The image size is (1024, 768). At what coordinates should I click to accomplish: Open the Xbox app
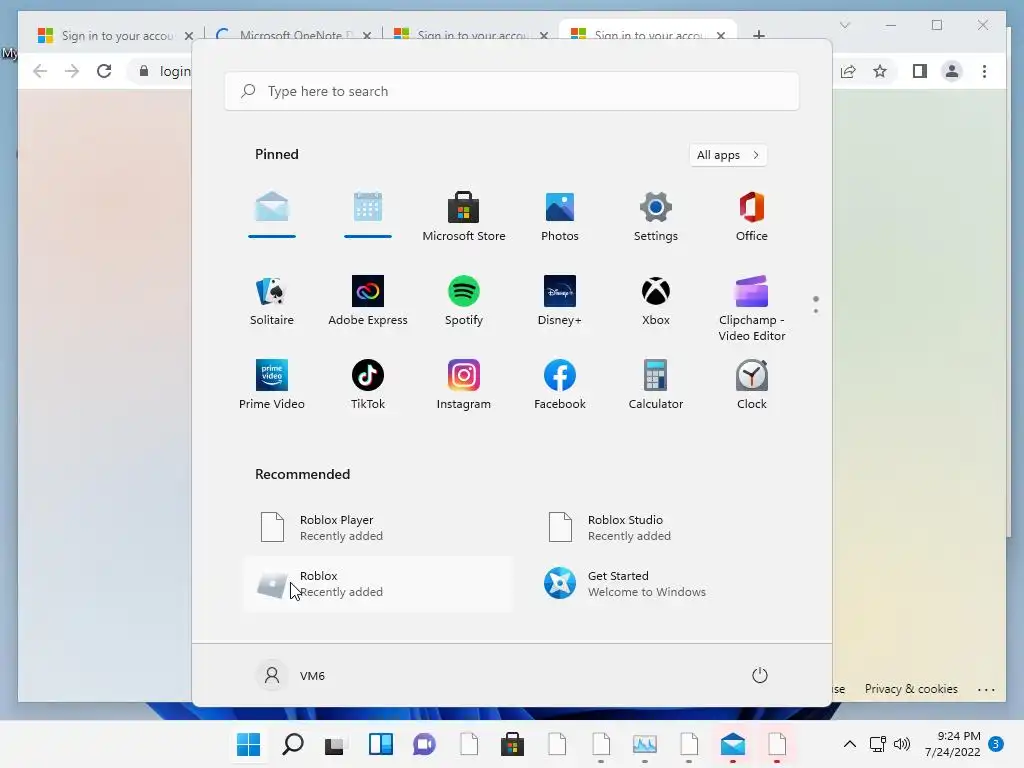pos(656,300)
